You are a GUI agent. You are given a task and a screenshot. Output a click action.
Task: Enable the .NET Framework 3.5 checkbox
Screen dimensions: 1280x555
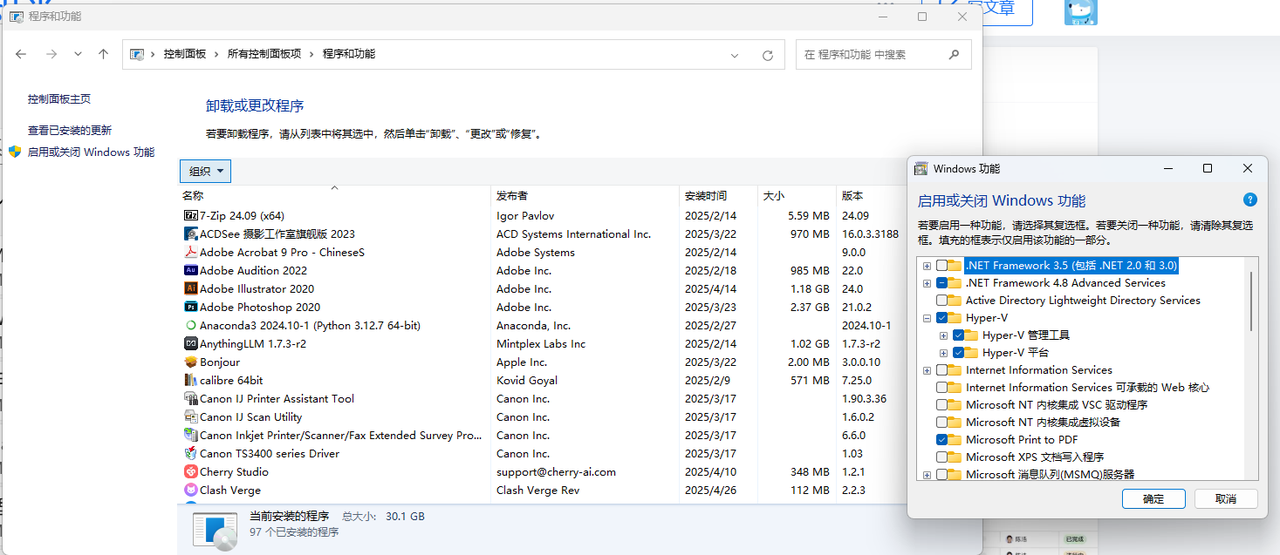[942, 265]
